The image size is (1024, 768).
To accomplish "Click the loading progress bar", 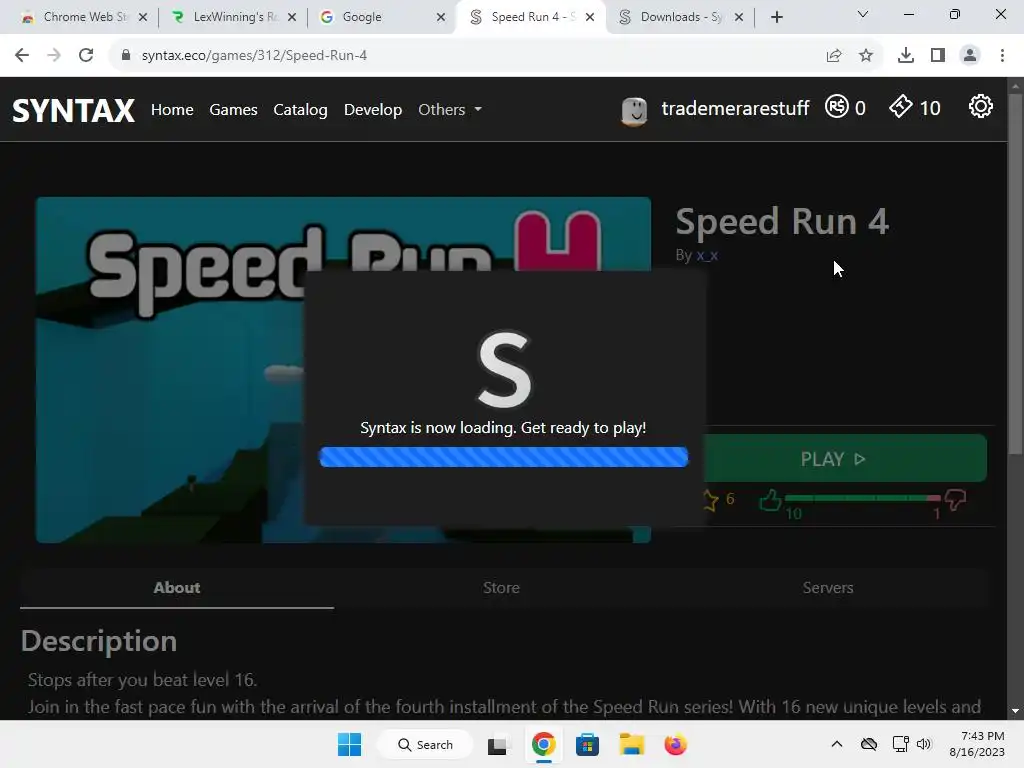I will [503, 457].
